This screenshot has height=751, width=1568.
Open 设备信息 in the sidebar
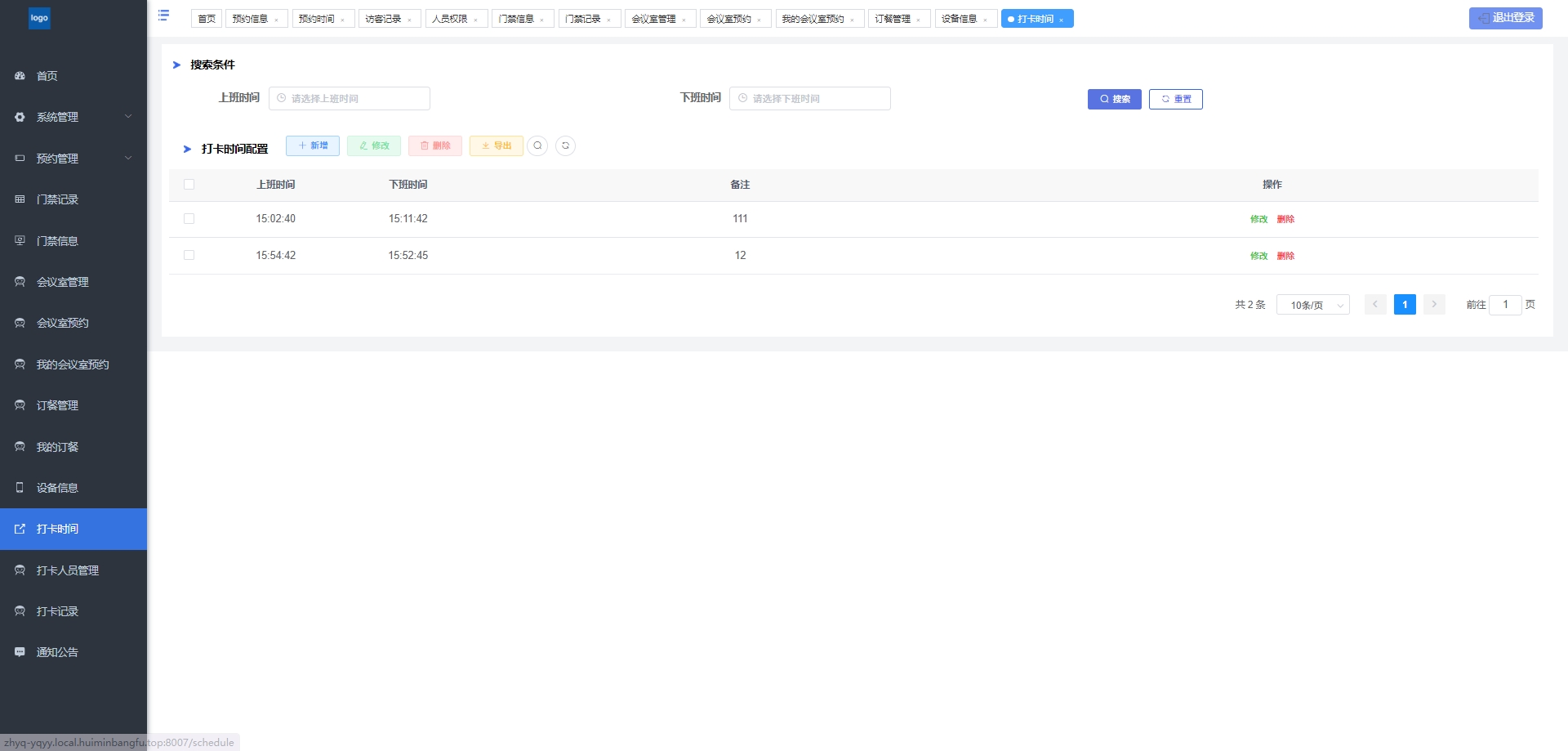pos(73,488)
